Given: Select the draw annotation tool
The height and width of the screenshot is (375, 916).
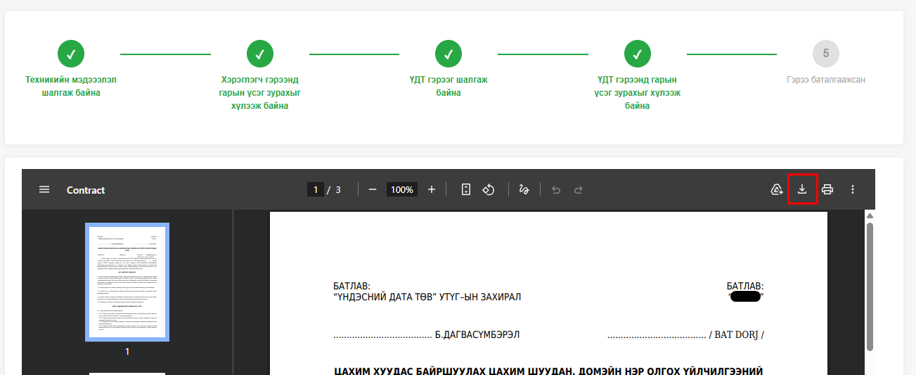Looking at the screenshot, I should (x=524, y=190).
